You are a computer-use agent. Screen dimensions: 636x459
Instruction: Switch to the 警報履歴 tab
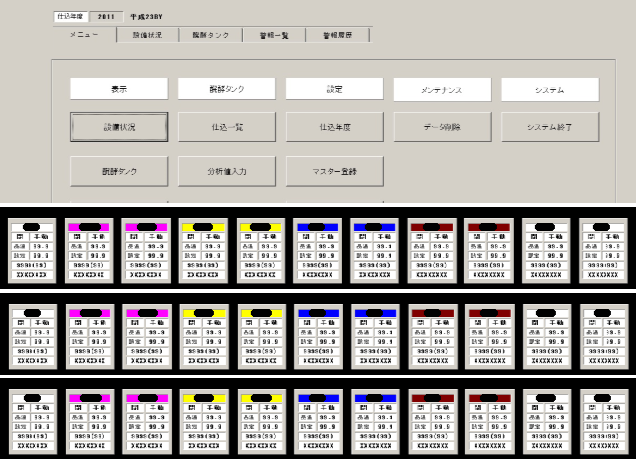[337, 35]
